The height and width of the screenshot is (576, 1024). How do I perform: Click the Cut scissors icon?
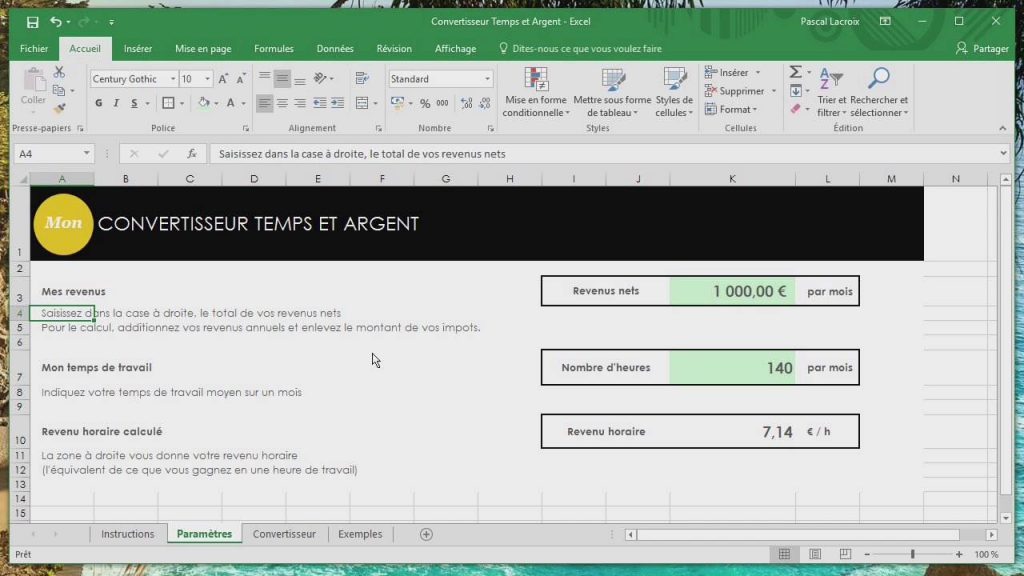(59, 72)
